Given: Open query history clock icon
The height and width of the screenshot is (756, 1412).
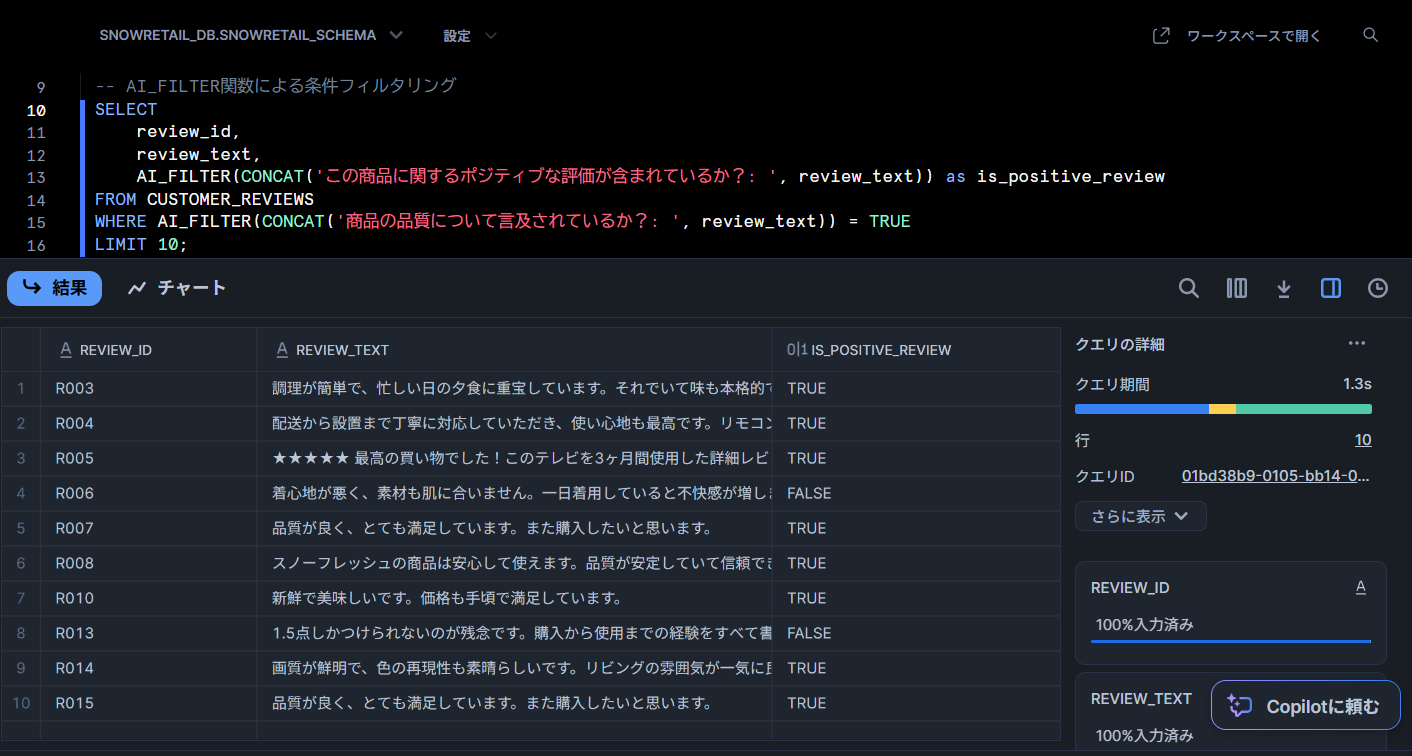Looking at the screenshot, I should (1378, 288).
